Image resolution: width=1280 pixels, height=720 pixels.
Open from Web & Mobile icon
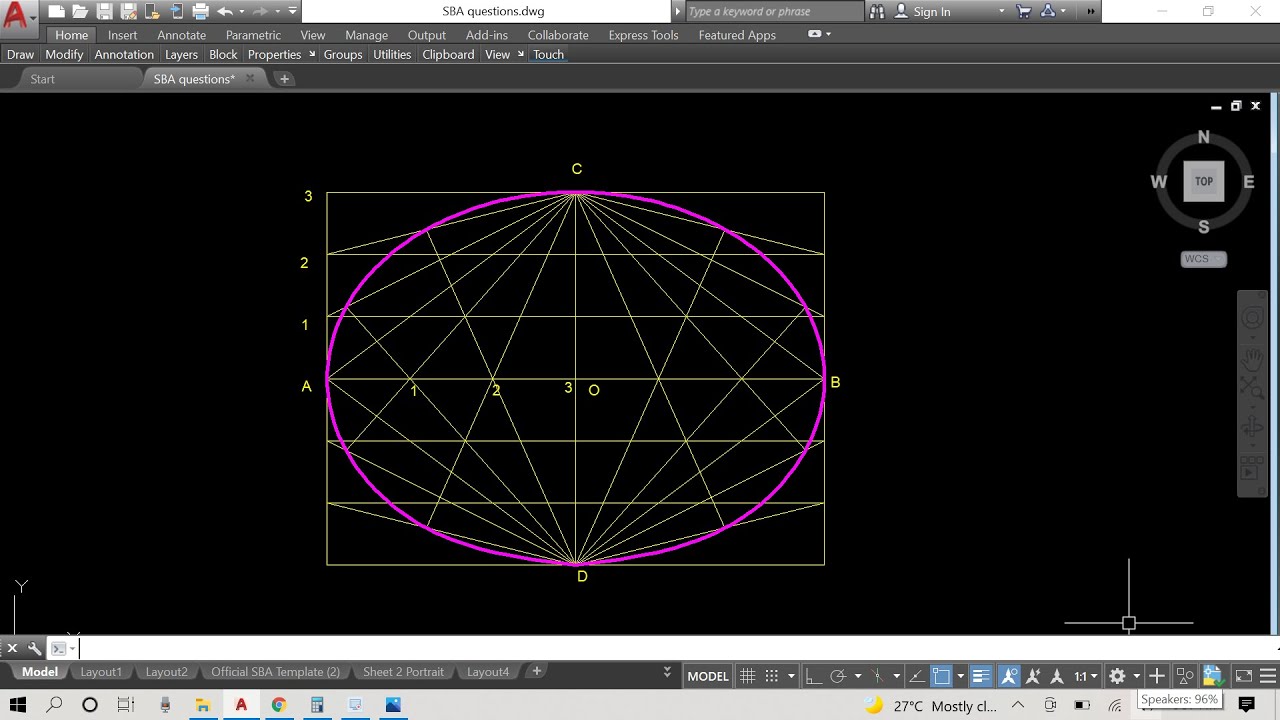[x=152, y=12]
